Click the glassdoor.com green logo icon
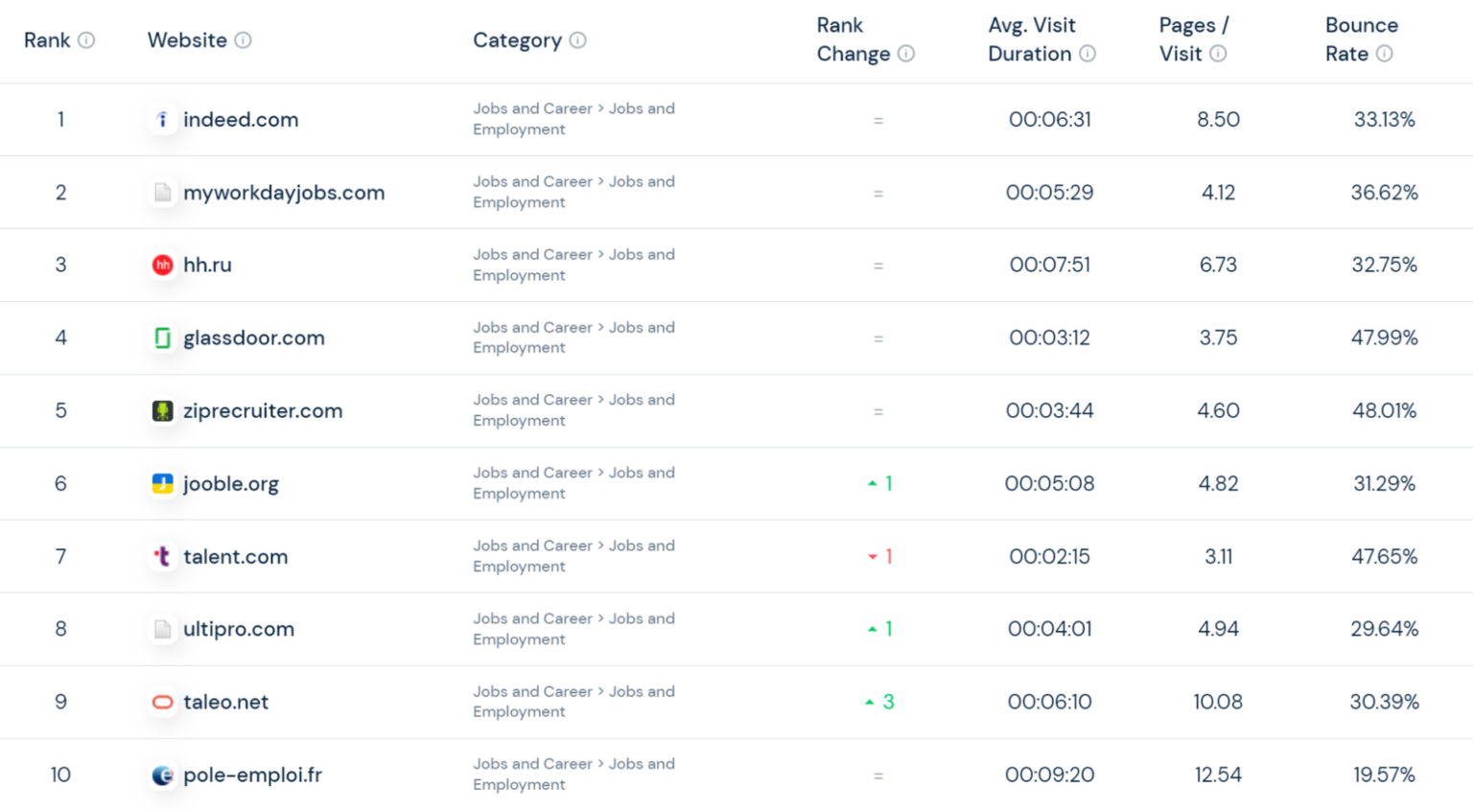Screen dimensions: 1473x812 162,337
